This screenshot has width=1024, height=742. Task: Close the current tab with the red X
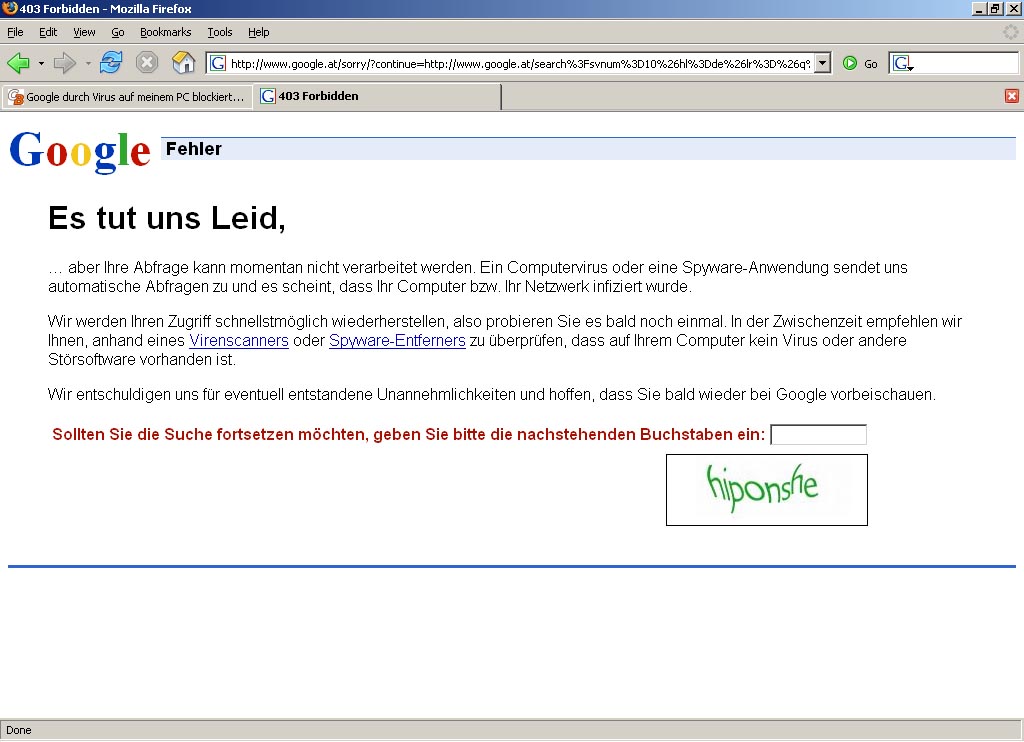click(x=1012, y=96)
